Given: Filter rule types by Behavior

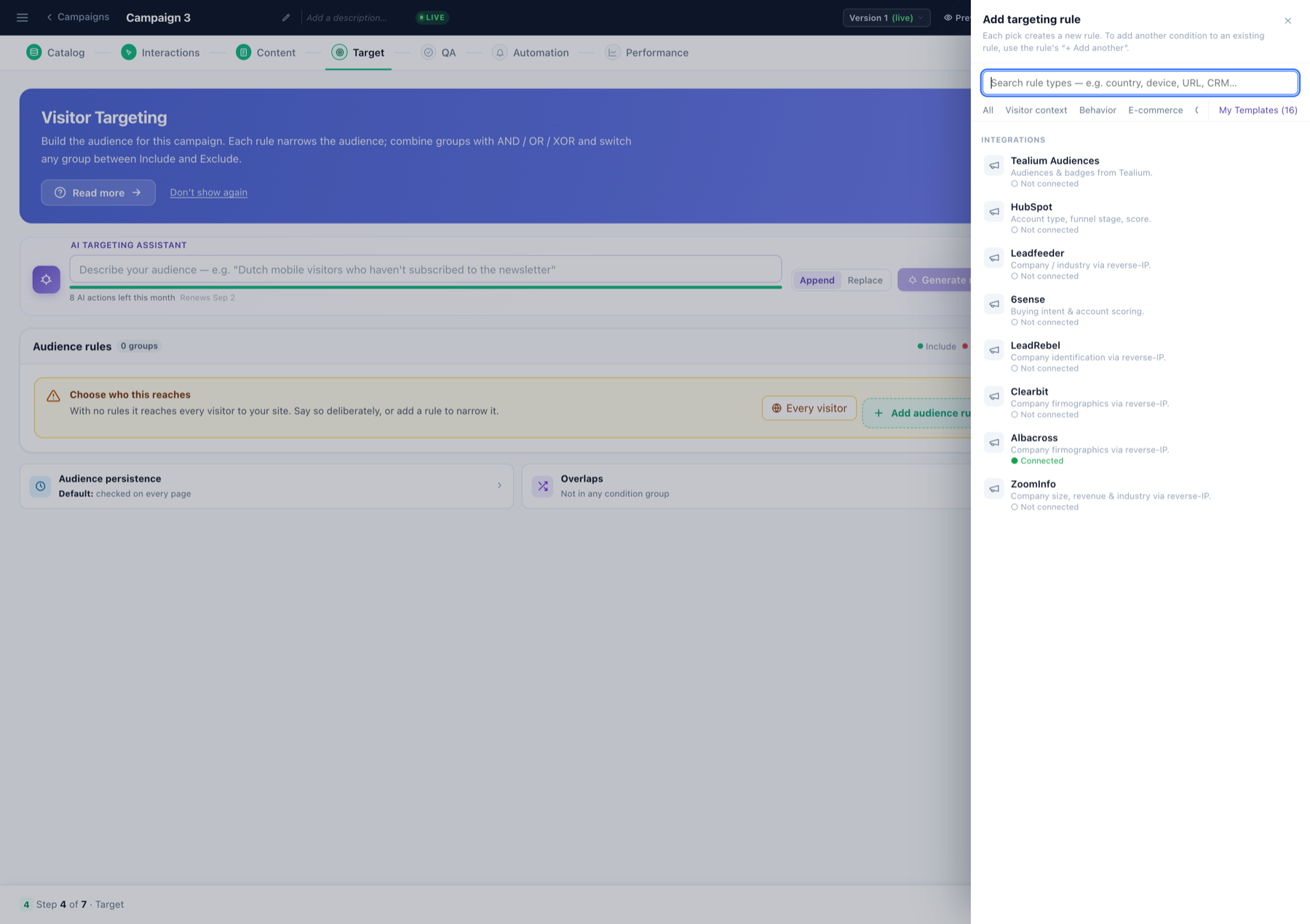Looking at the screenshot, I should point(1097,110).
